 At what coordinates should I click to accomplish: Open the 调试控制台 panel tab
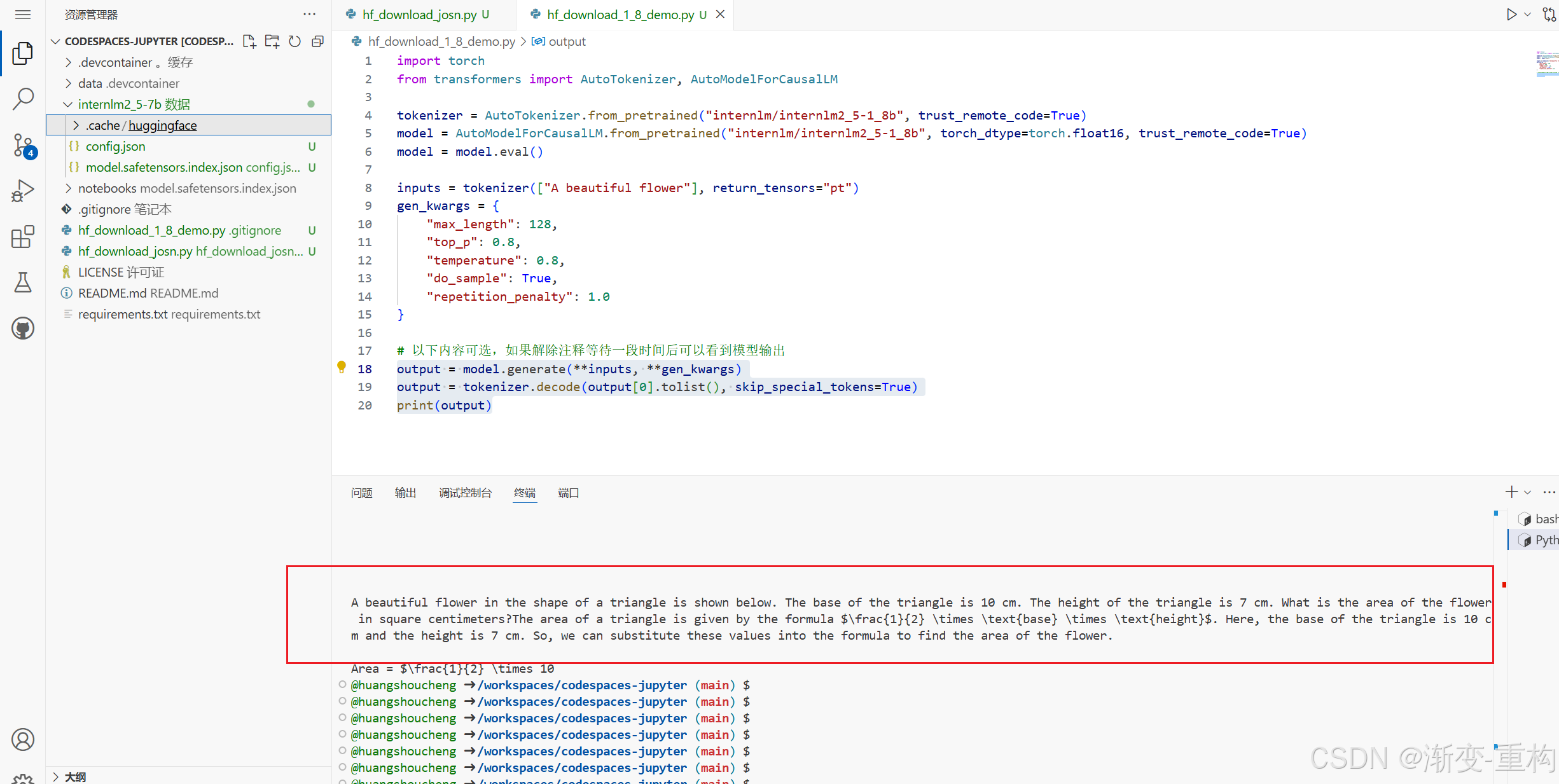point(465,493)
